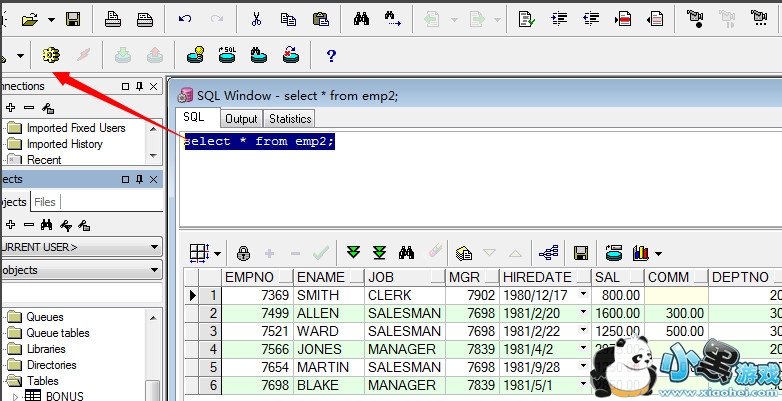Pin the Connections panel
782x401 pixels.
pos(140,87)
